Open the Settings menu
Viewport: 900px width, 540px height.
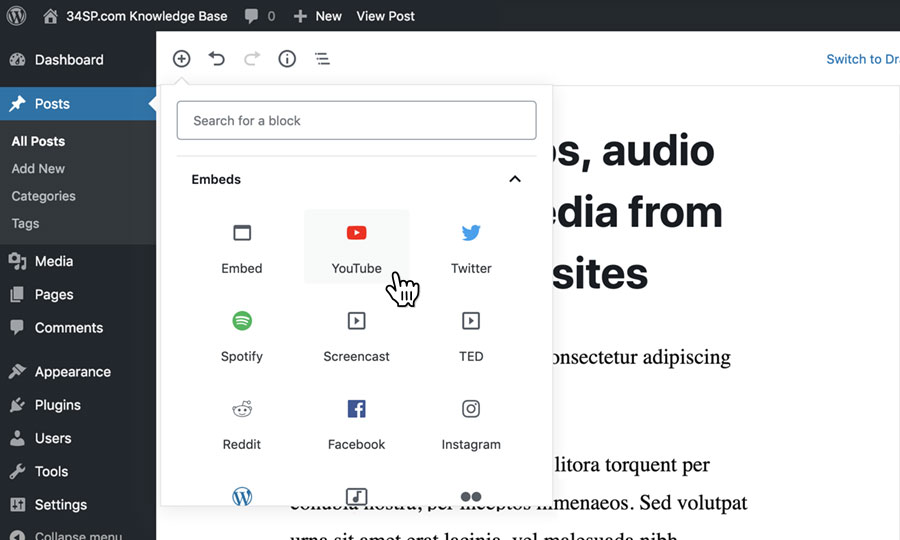(x=77, y=505)
